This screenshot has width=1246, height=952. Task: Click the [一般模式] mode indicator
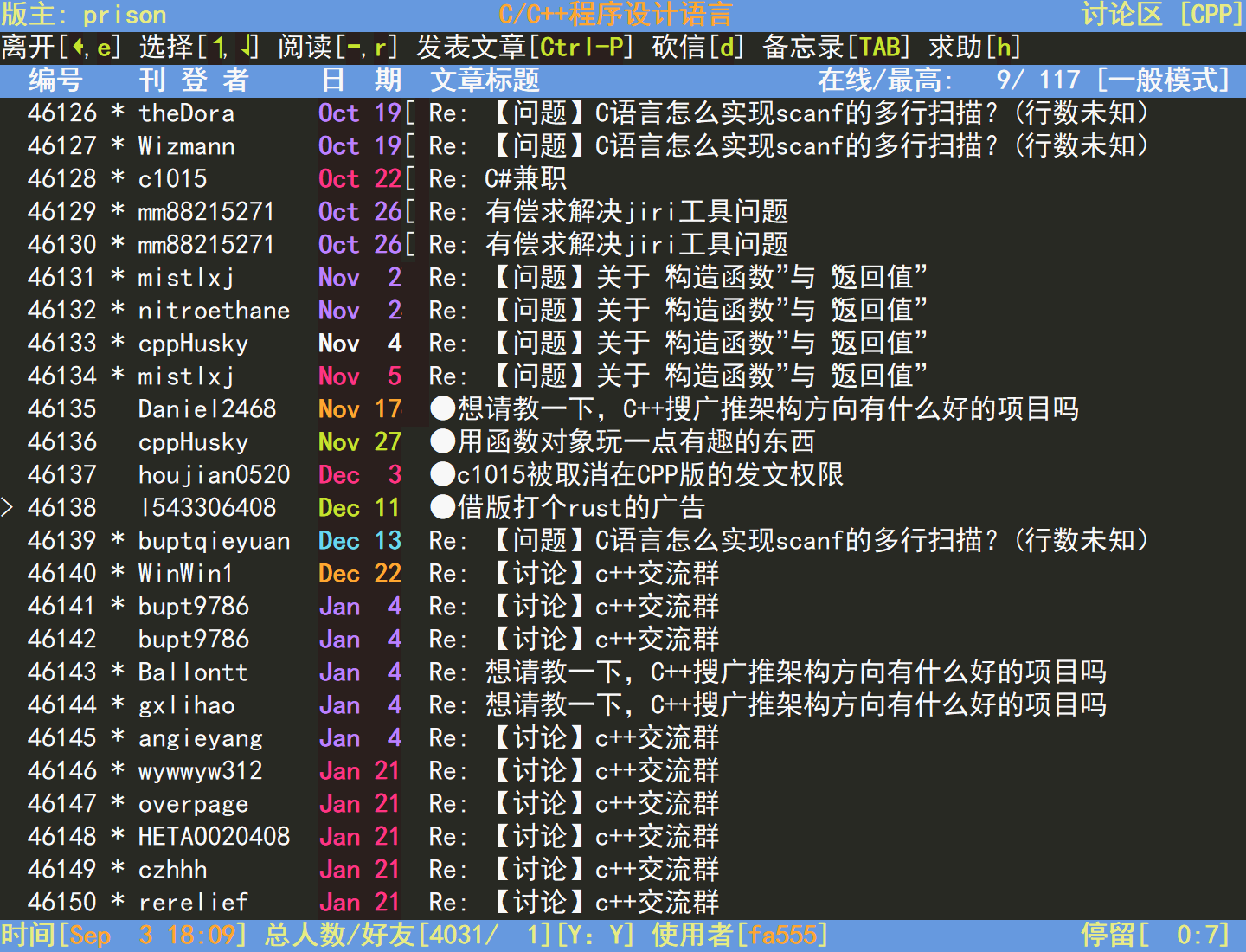click(x=1164, y=80)
